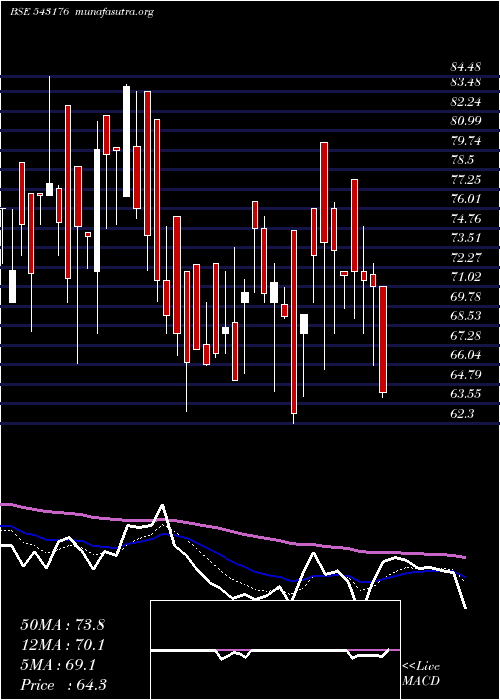Click the 69.78 price level label
The width and height of the screenshot is (500, 700).
(x=465, y=296)
